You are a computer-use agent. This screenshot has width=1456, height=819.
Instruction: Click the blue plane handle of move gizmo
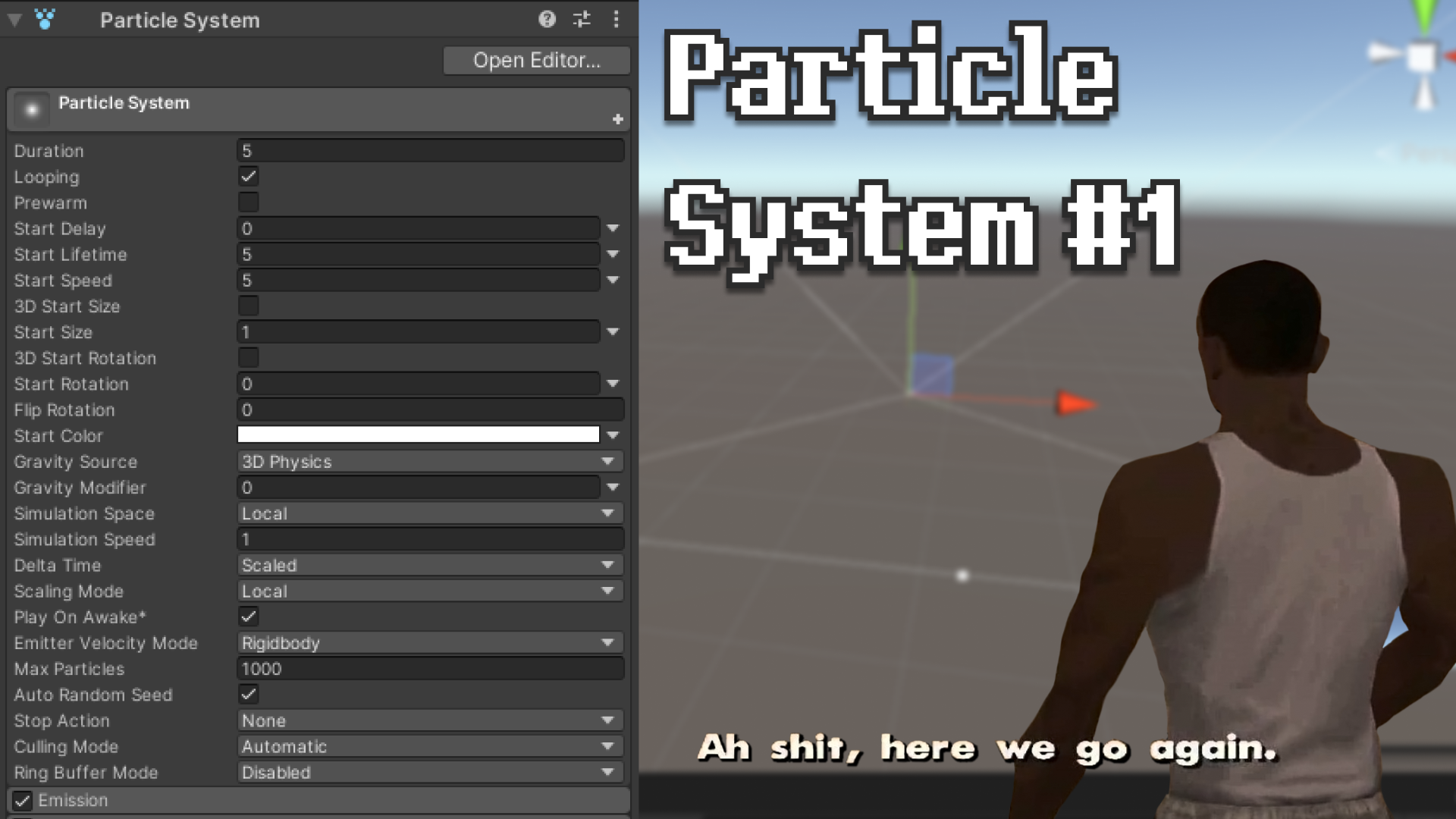pos(932,373)
